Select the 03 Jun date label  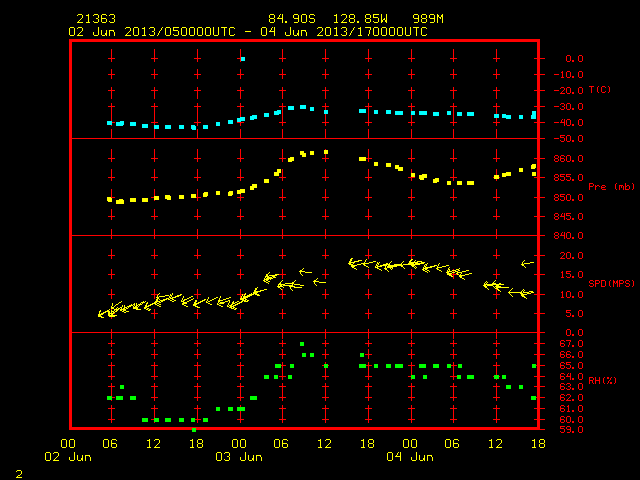point(239,457)
